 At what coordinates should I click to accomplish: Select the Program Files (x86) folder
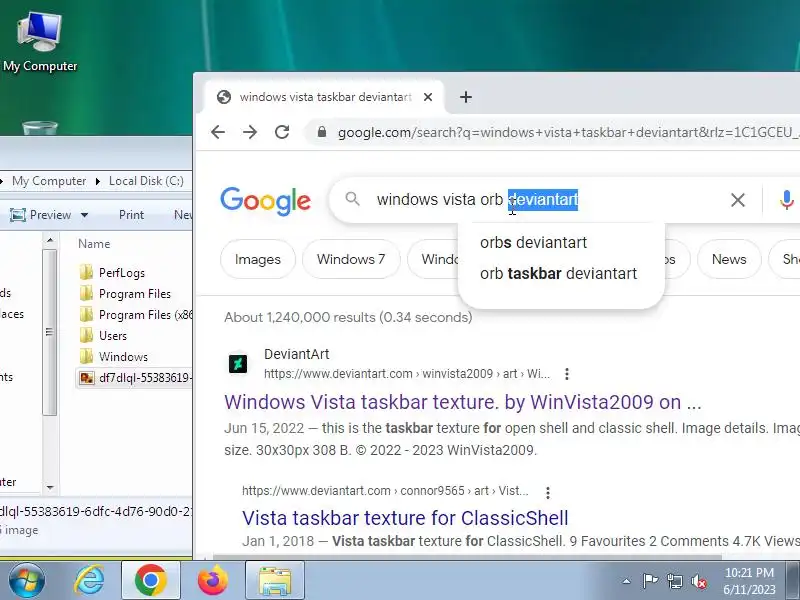pyautogui.click(x=136, y=315)
